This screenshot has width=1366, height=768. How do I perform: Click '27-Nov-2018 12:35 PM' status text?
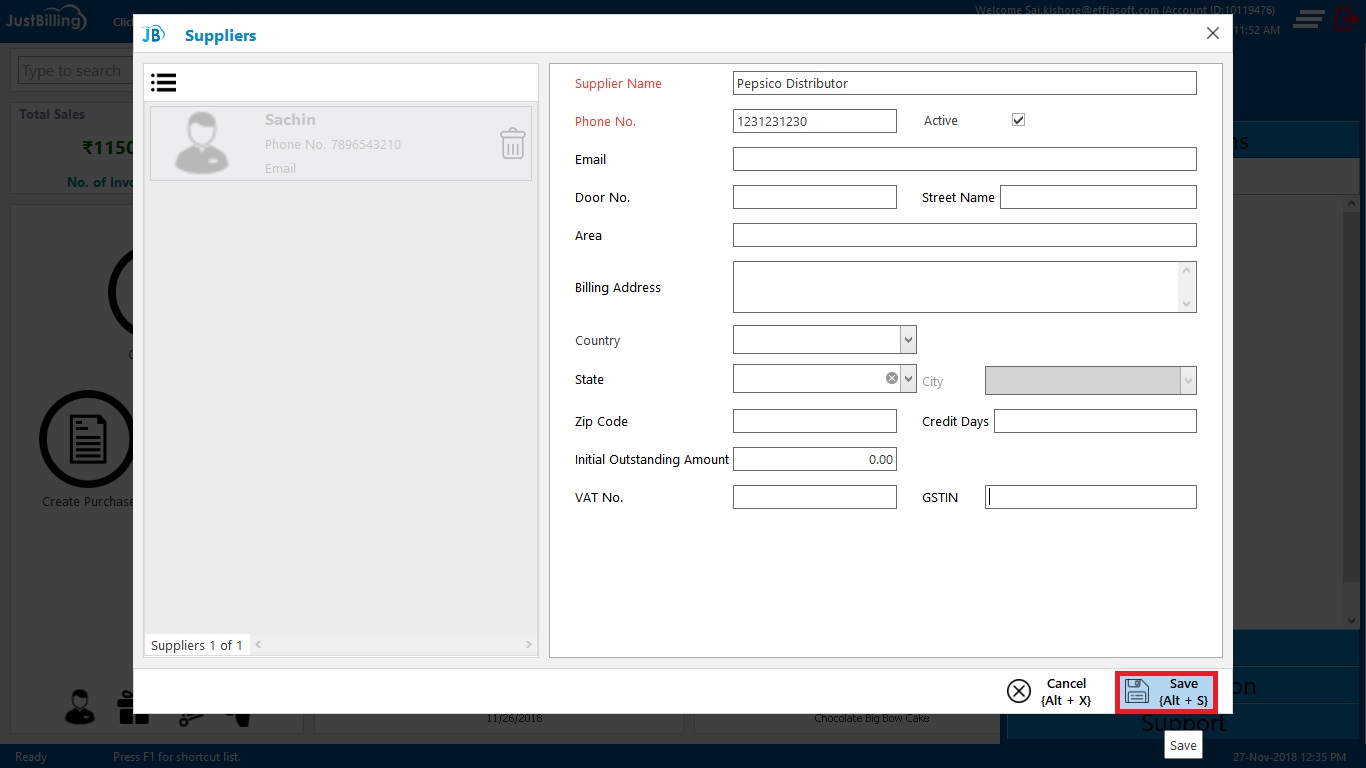point(1289,757)
